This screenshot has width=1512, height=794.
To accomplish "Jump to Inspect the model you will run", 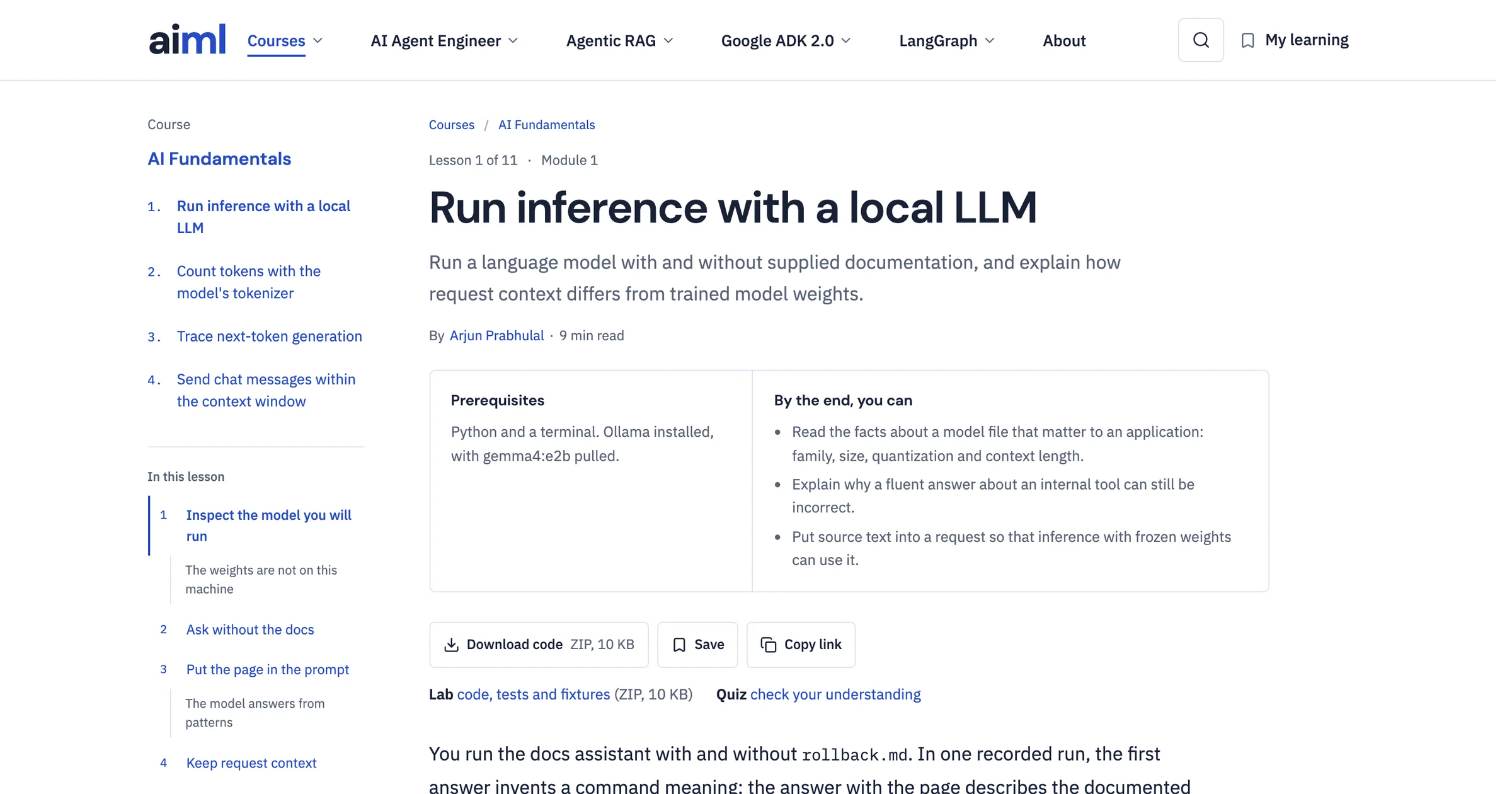I will pyautogui.click(x=268, y=526).
